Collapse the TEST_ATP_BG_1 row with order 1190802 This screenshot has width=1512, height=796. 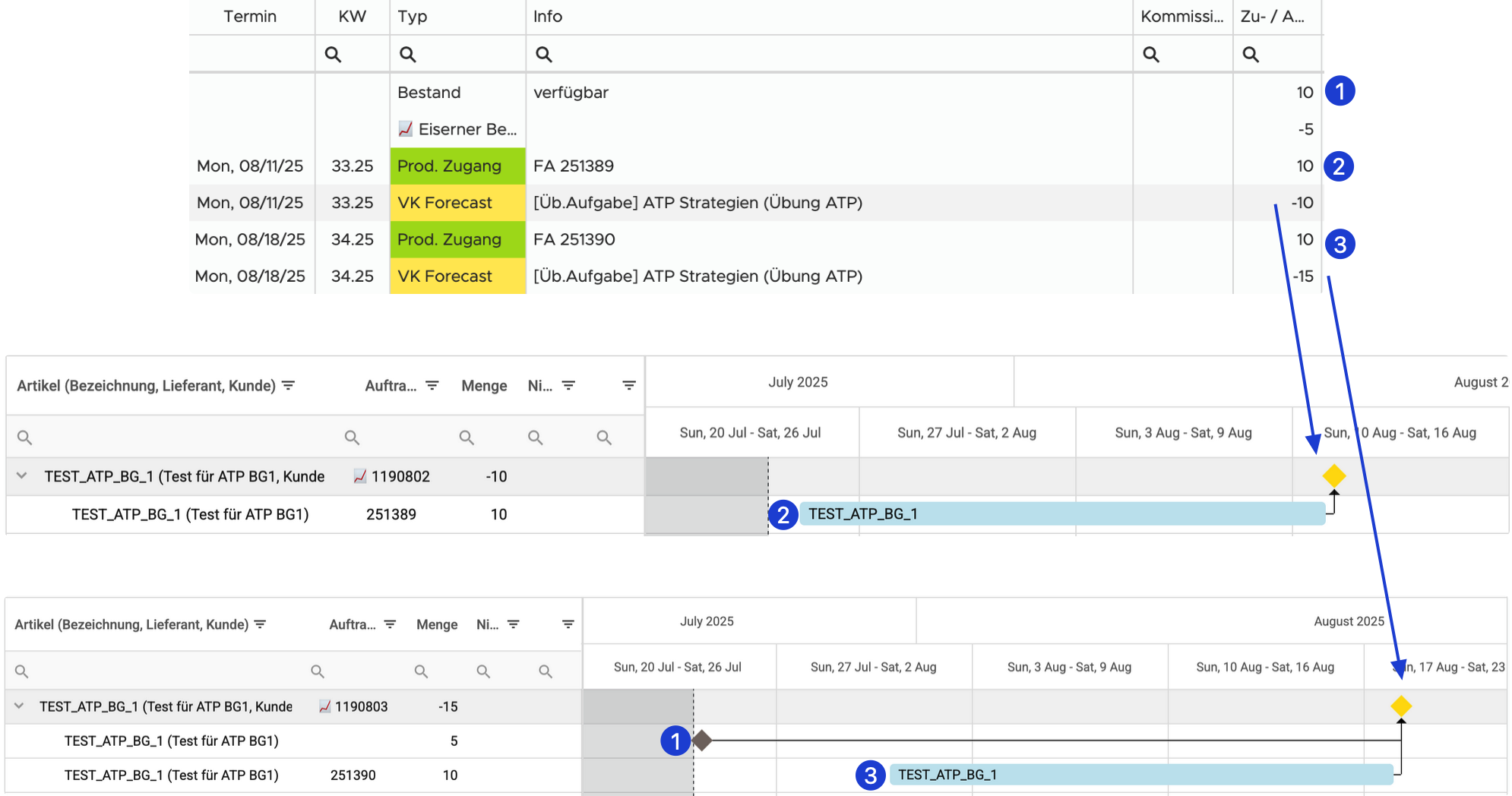(22, 476)
